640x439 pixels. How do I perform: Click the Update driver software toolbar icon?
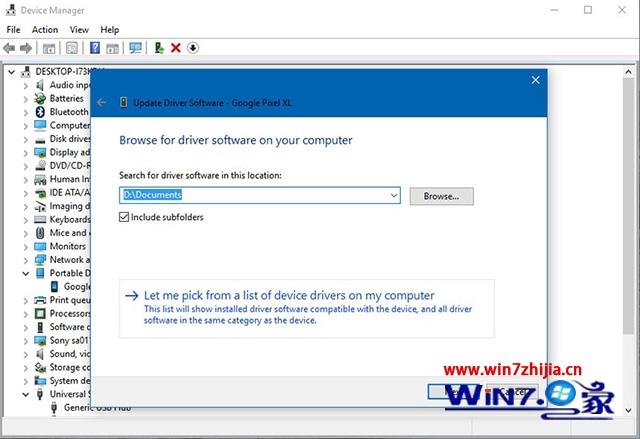tap(159, 48)
